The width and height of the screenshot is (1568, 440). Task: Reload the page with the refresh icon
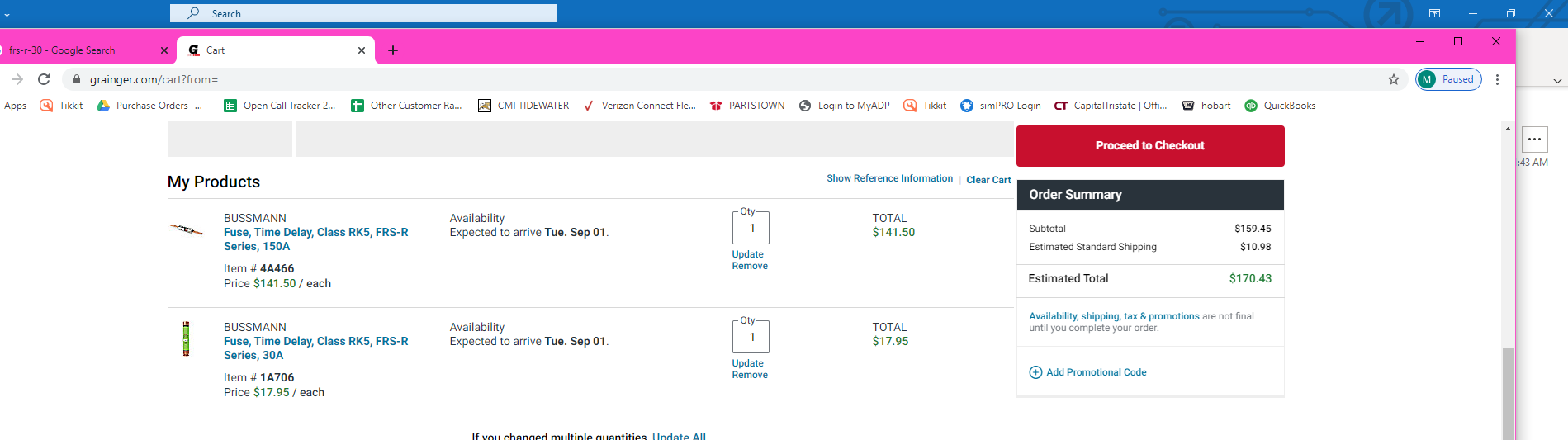tap(45, 79)
